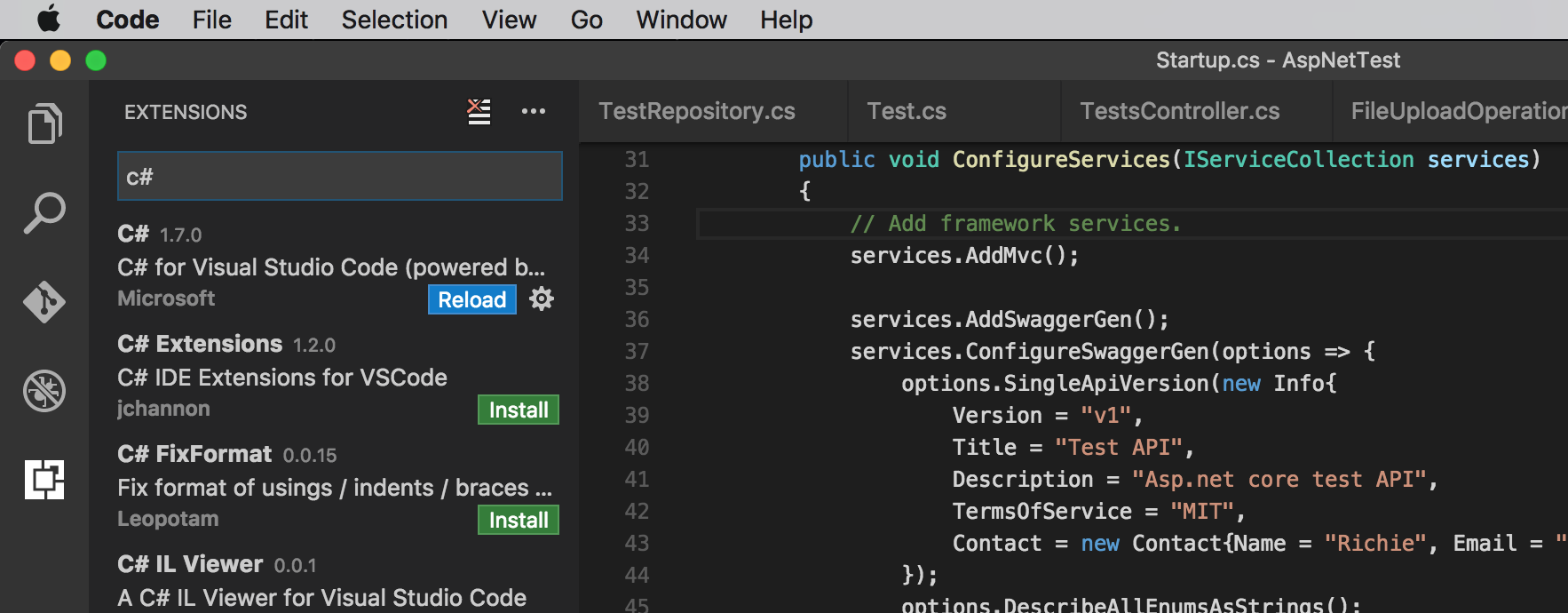
Task: Click line number 38 in gutter
Action: [x=637, y=384]
